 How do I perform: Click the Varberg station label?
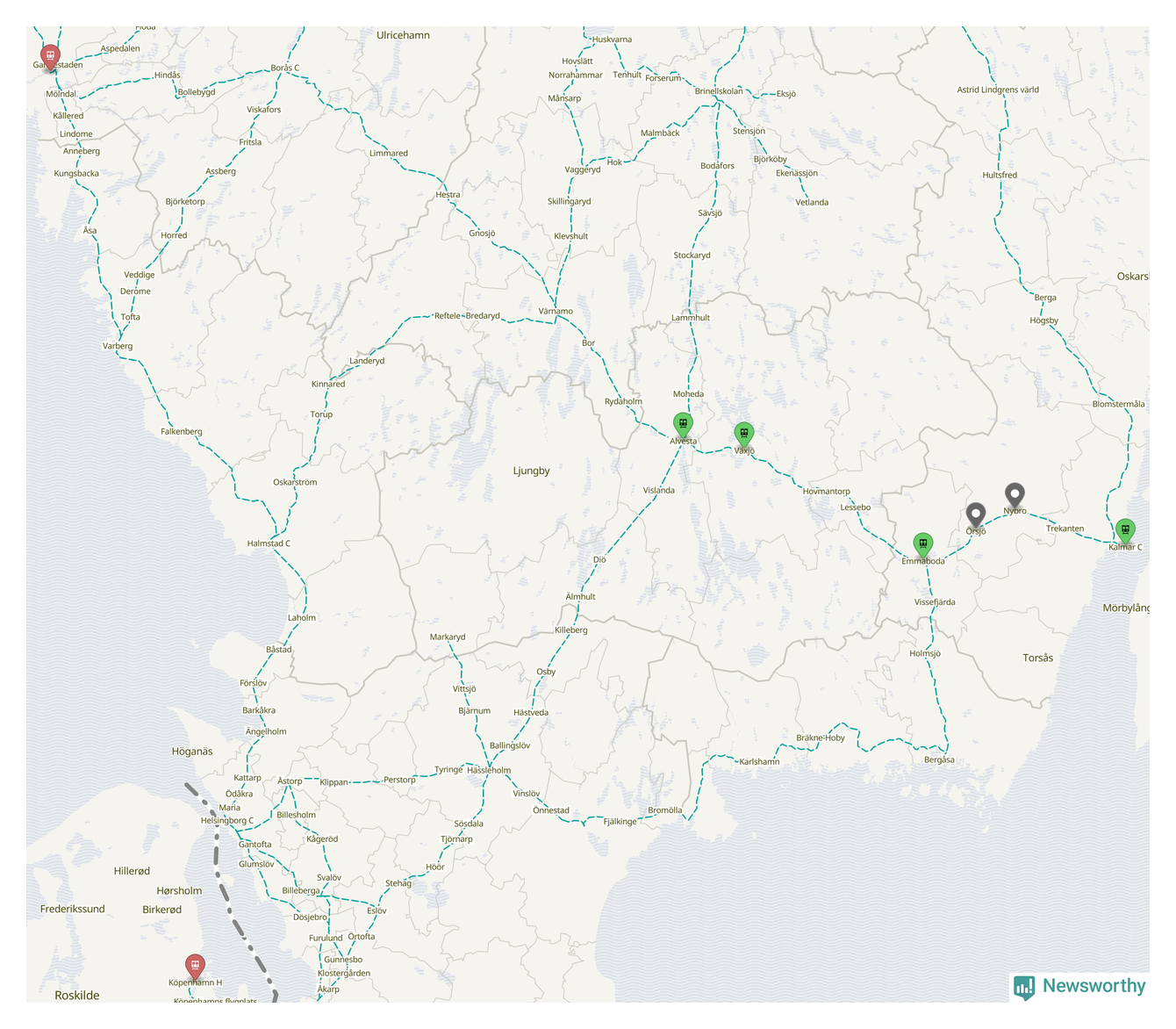point(118,346)
